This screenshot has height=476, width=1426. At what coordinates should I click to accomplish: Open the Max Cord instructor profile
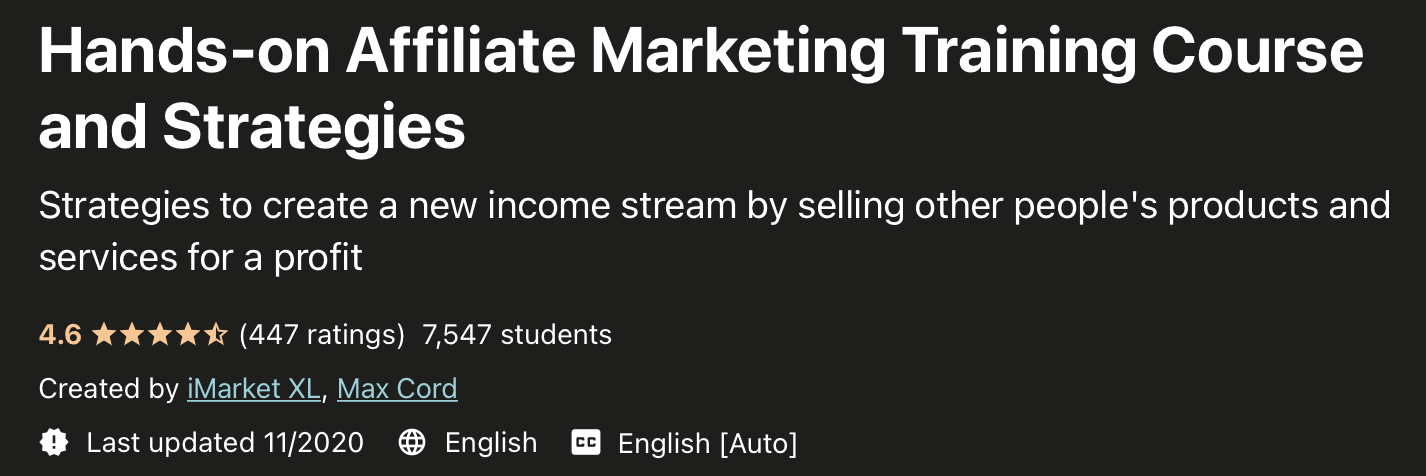397,388
